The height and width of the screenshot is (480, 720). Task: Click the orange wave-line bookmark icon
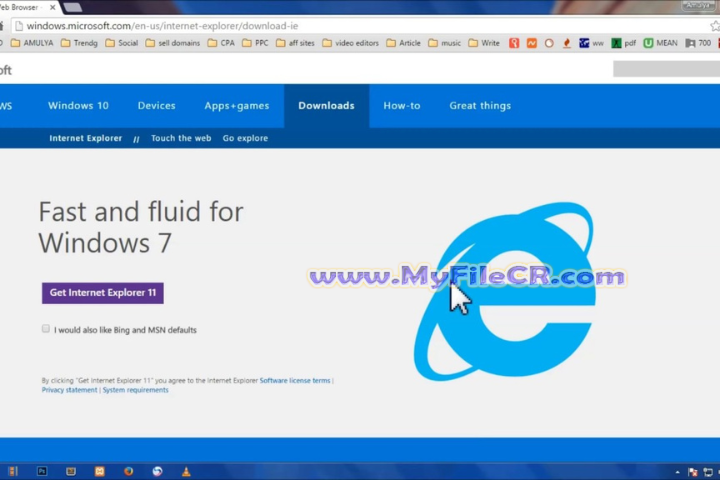click(532, 43)
